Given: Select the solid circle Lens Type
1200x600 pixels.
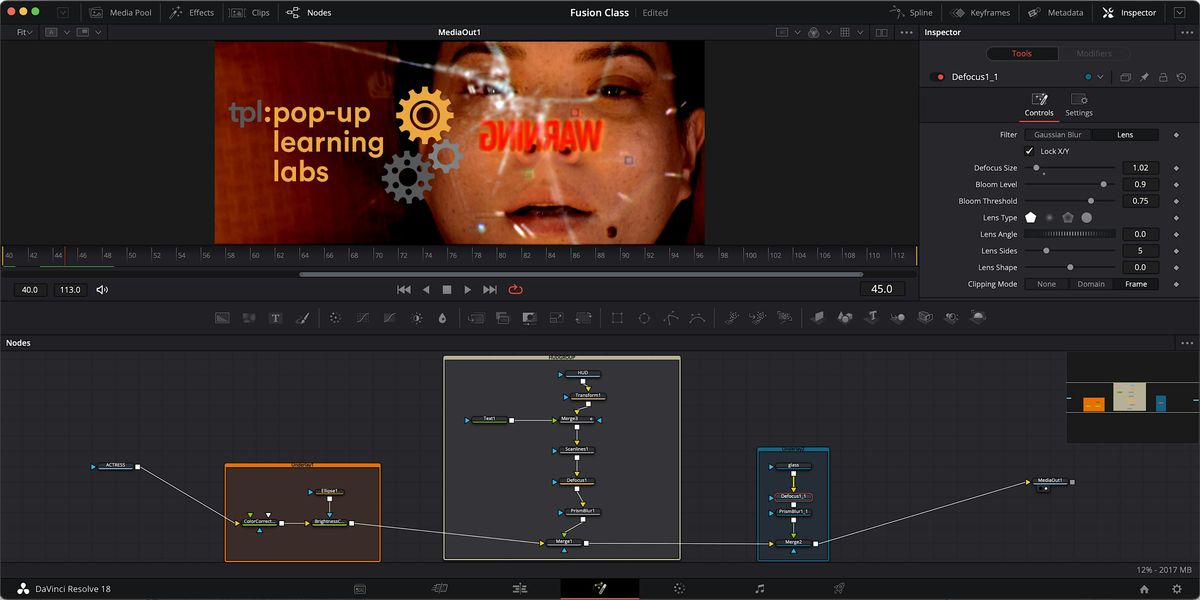Looking at the screenshot, I should point(1086,217).
